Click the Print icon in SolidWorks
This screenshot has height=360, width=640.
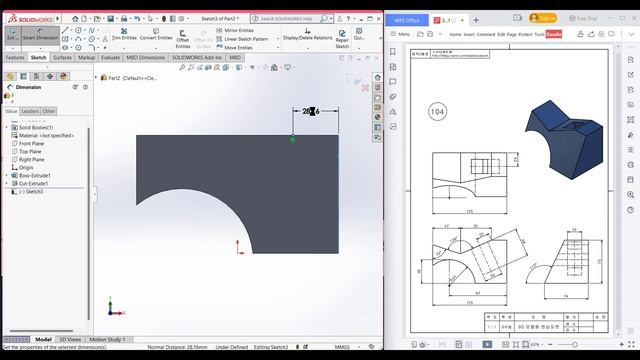(x=124, y=19)
